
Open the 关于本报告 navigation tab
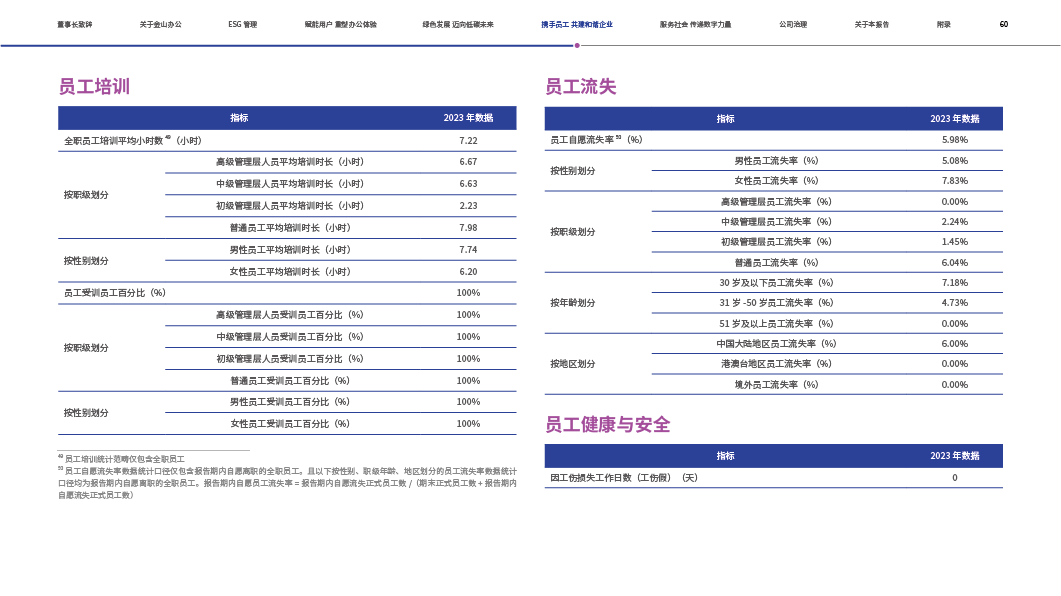coord(871,24)
